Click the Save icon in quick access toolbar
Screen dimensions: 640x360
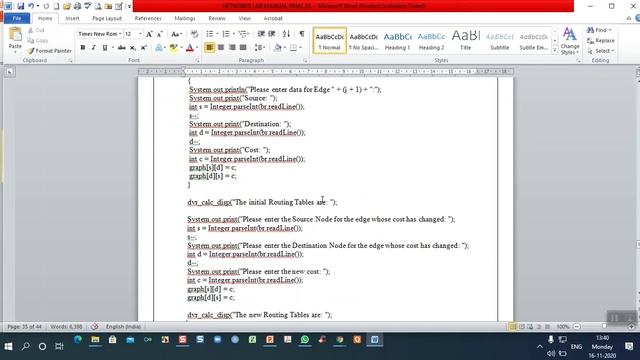pyautogui.click(x=20, y=6)
